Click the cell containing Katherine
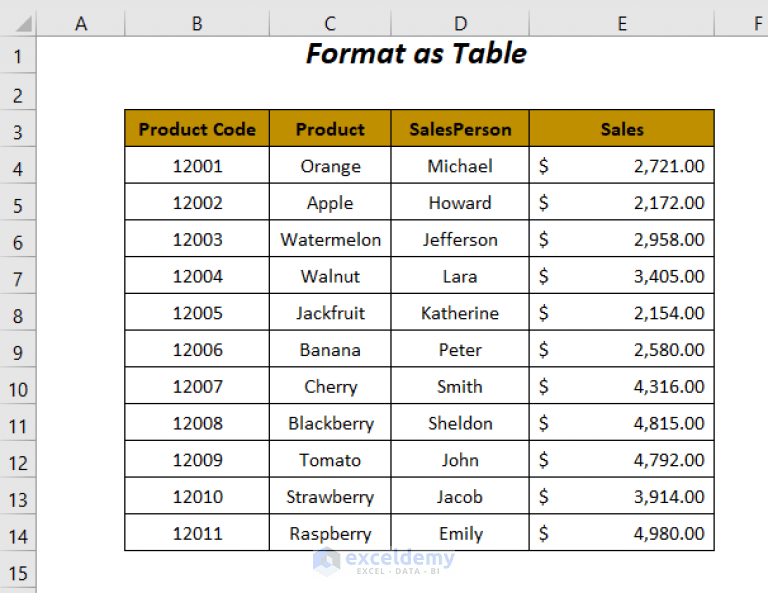Screen dimensions: 768x593 460,312
